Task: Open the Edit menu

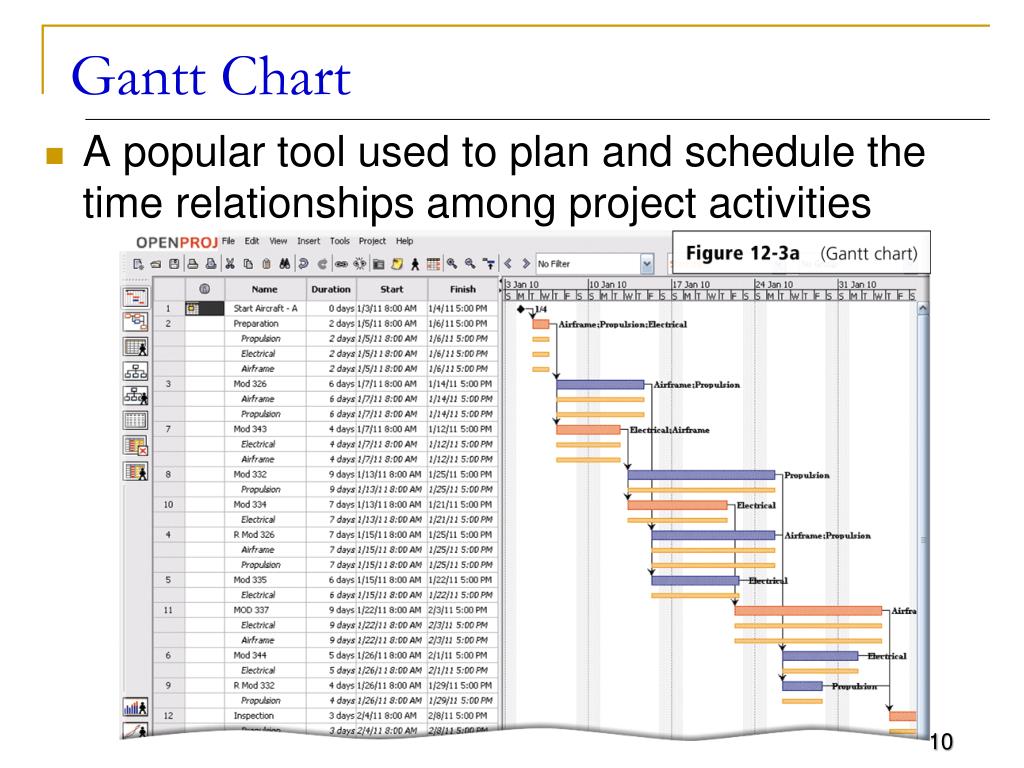Action: point(252,241)
